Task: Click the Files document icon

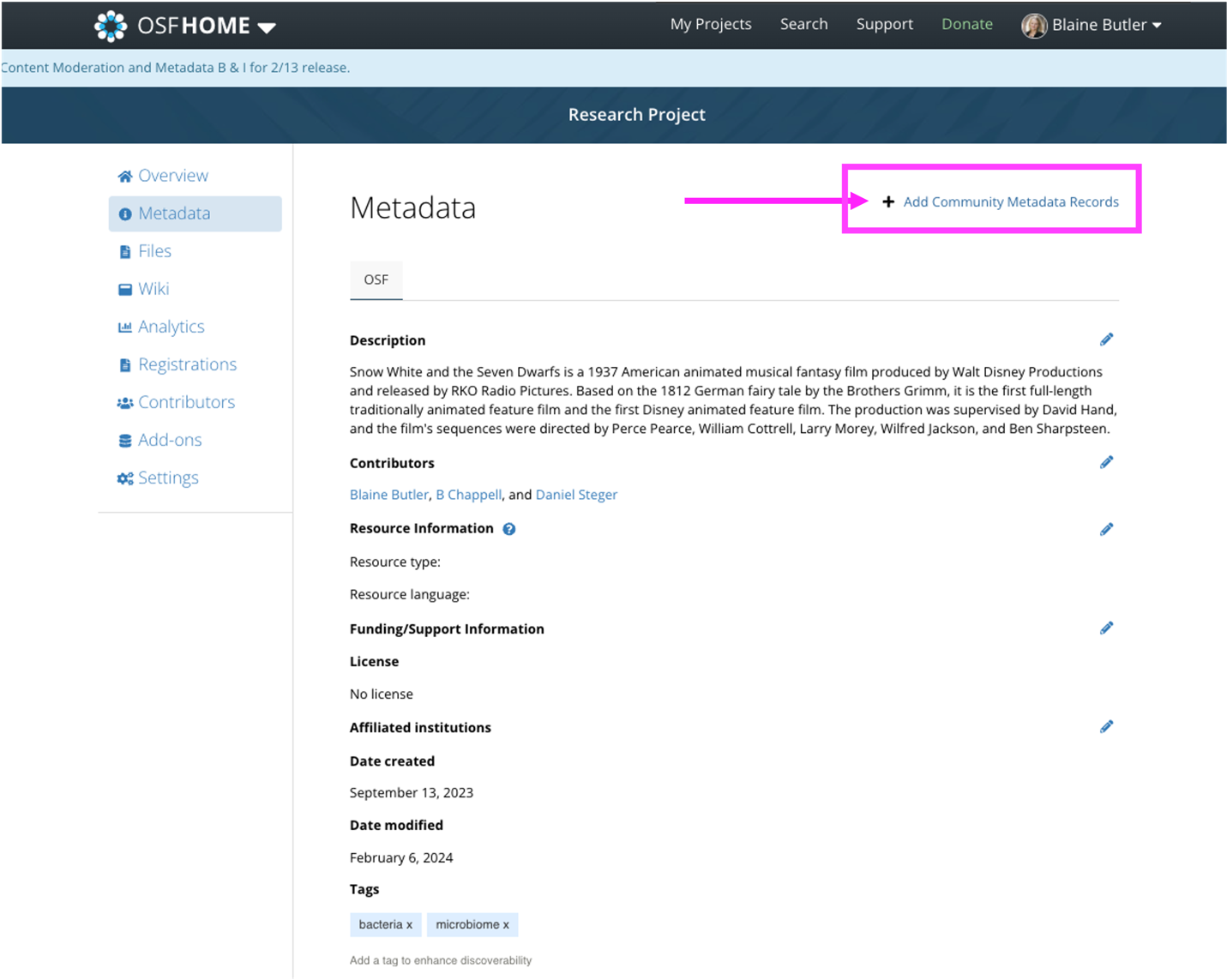Action: tap(125, 251)
